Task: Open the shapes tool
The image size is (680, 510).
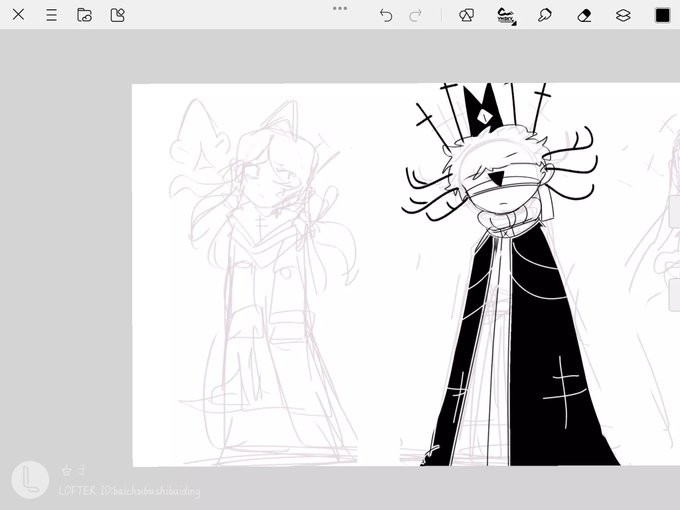Action: coord(466,16)
